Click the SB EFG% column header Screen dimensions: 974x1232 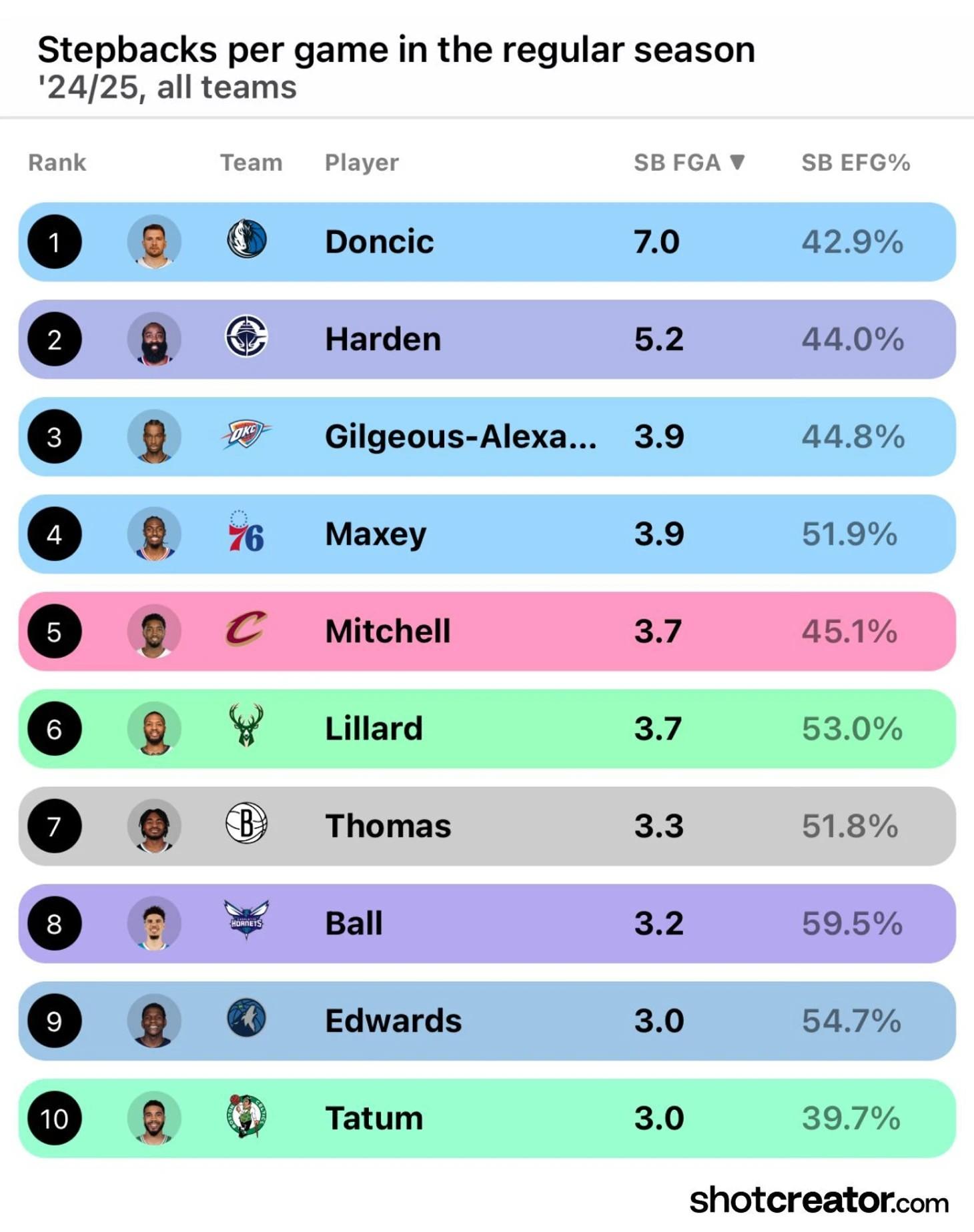855,163
